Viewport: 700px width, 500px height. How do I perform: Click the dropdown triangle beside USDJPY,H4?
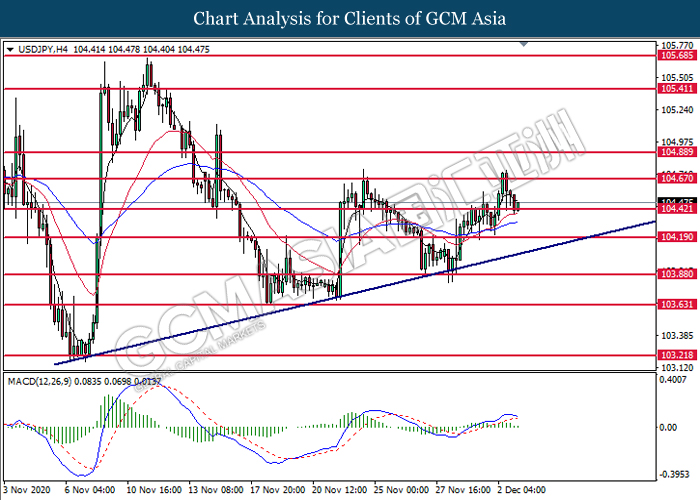(x=10, y=50)
